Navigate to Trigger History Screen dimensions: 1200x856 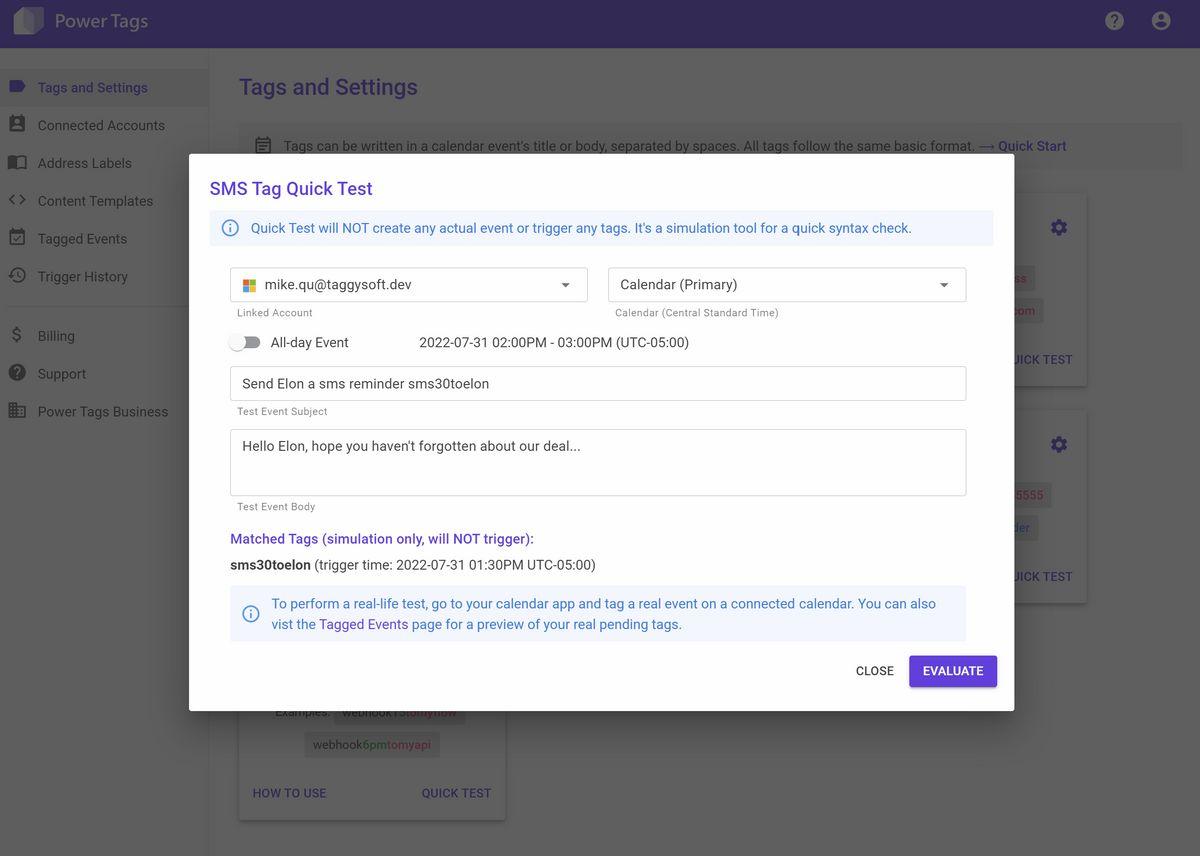click(x=104, y=276)
